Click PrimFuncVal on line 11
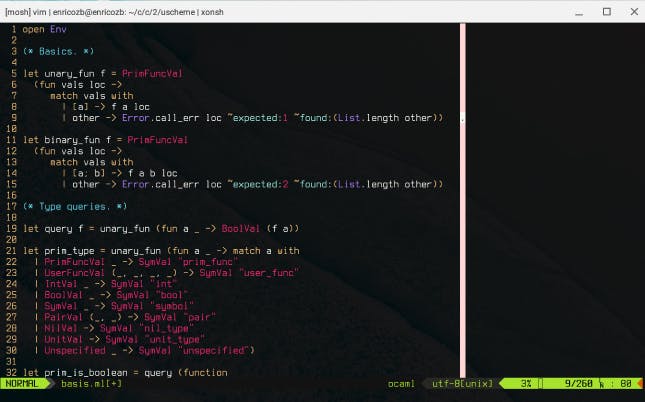This screenshot has width=645, height=402. (158, 140)
